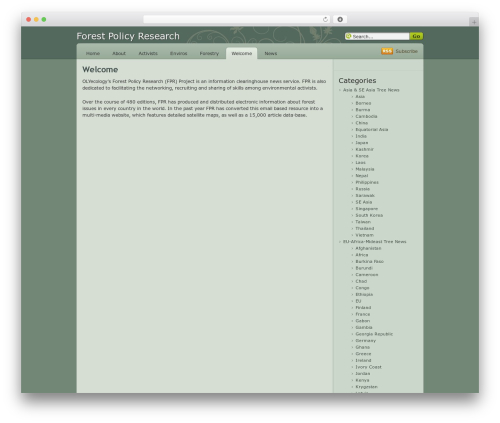Open the Activists tab

148,53
